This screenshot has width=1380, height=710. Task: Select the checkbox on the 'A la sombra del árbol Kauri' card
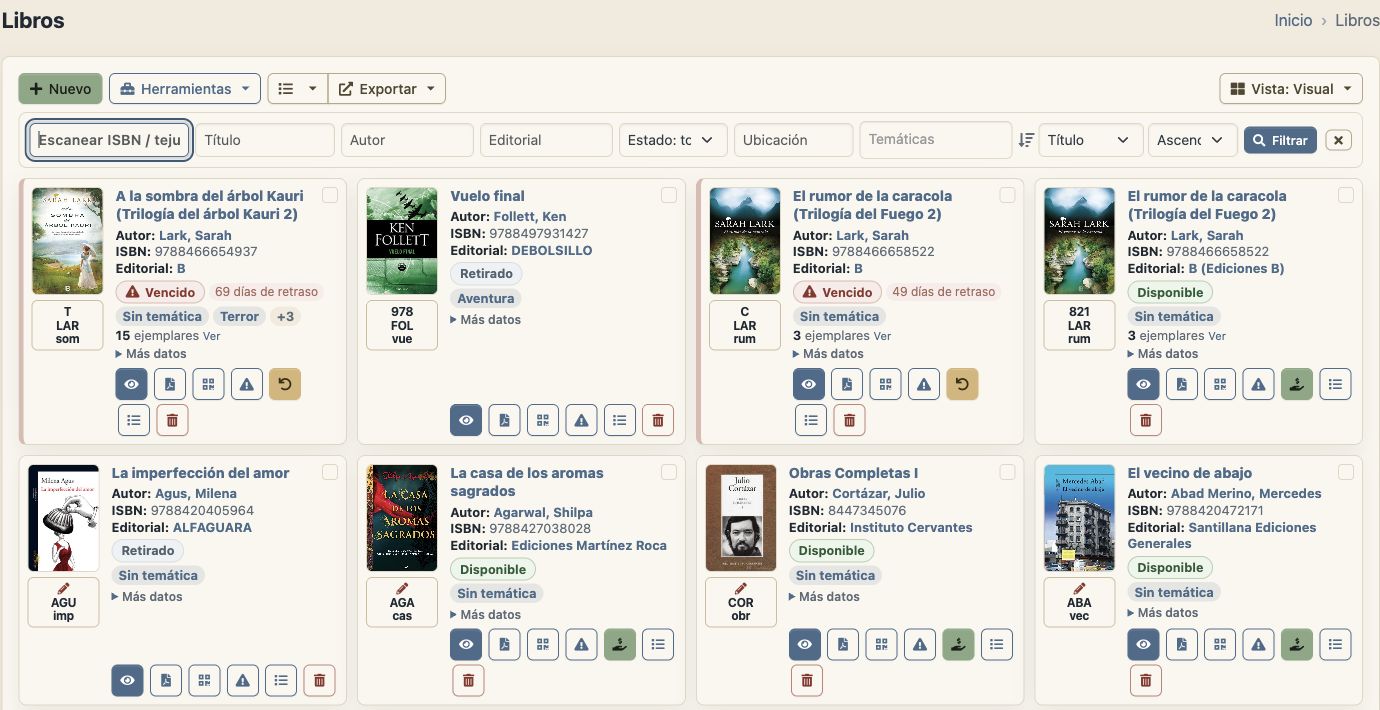tap(330, 195)
